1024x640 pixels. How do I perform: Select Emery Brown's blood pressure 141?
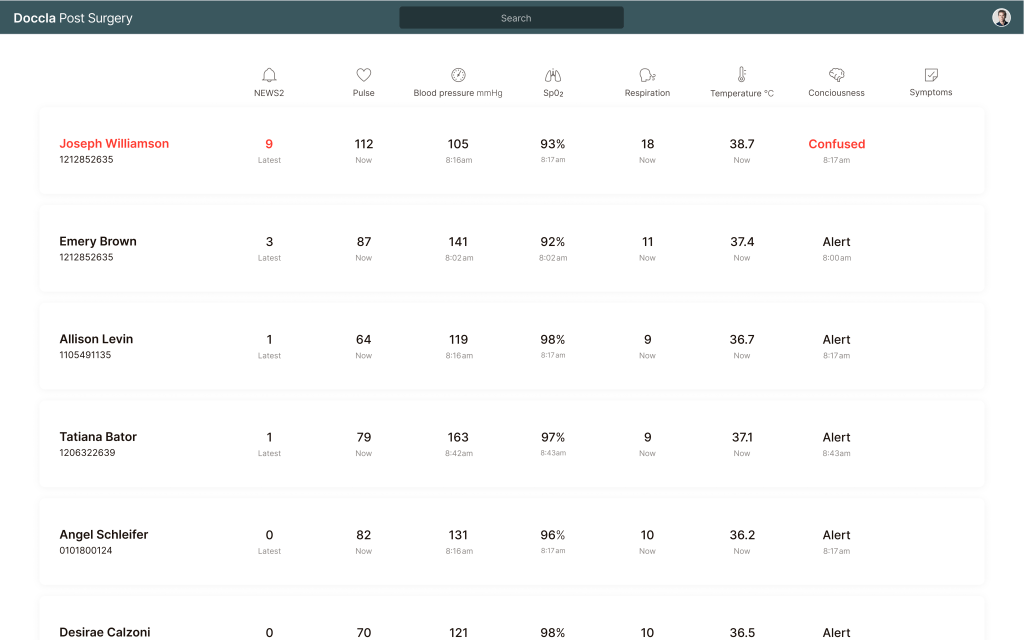[458, 242]
